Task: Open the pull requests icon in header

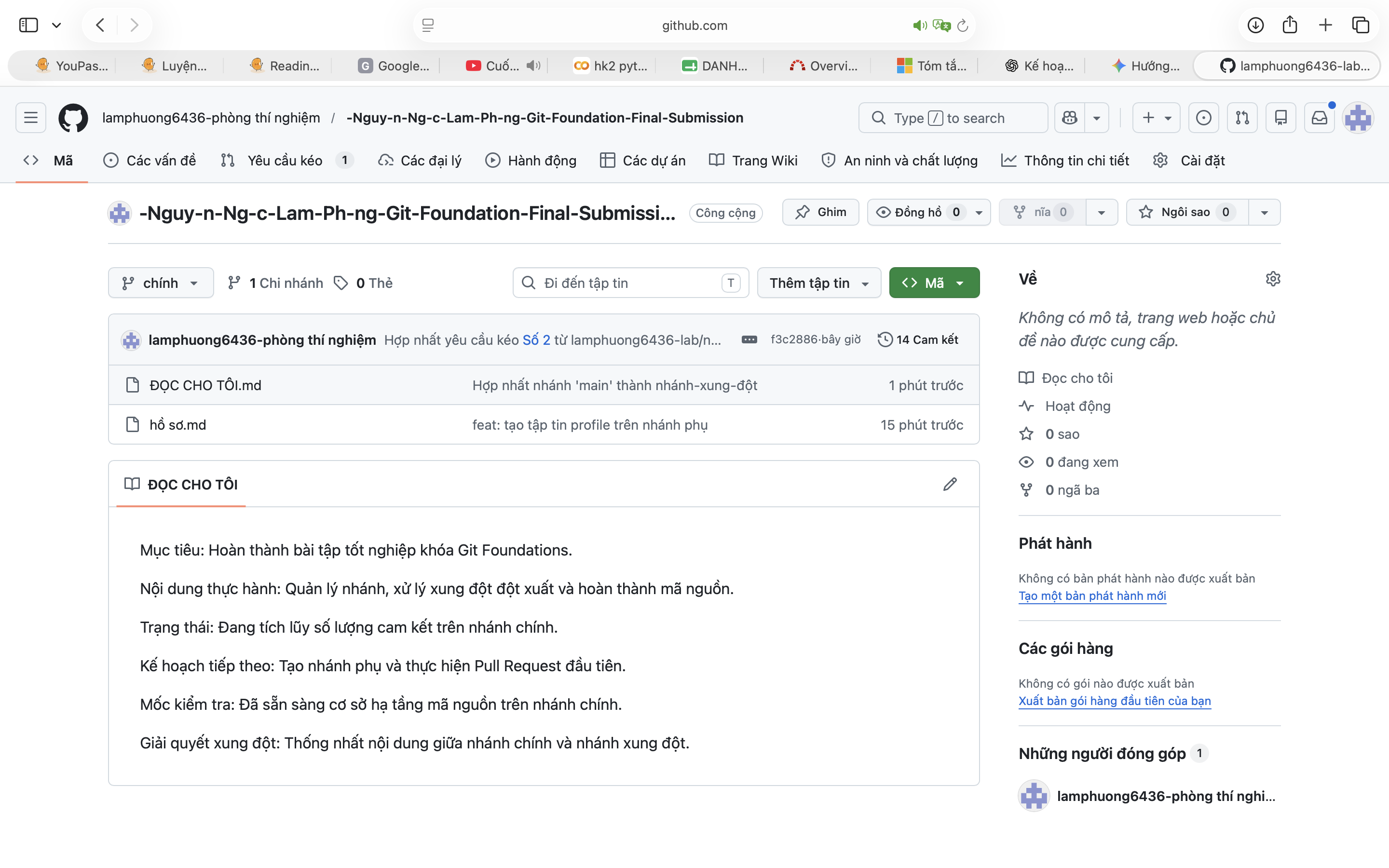Action: click(1242, 118)
